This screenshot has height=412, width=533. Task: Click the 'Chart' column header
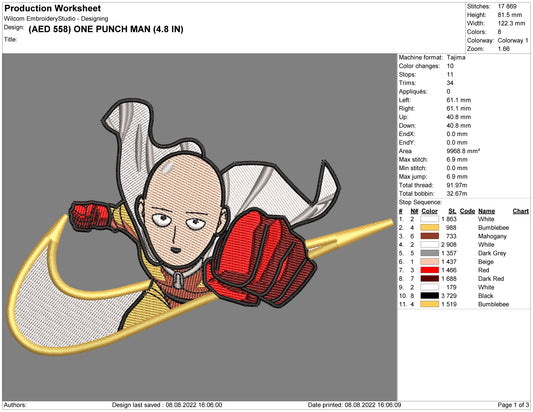pos(520,211)
